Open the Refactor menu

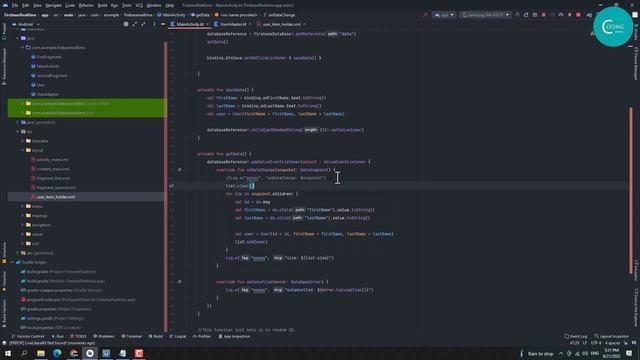coord(86,5)
